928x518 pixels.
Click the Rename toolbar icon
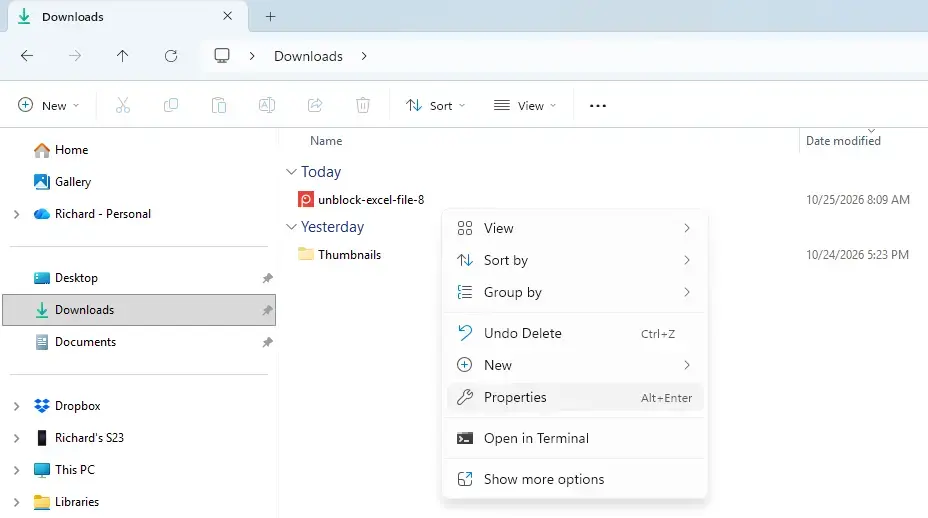[267, 105]
